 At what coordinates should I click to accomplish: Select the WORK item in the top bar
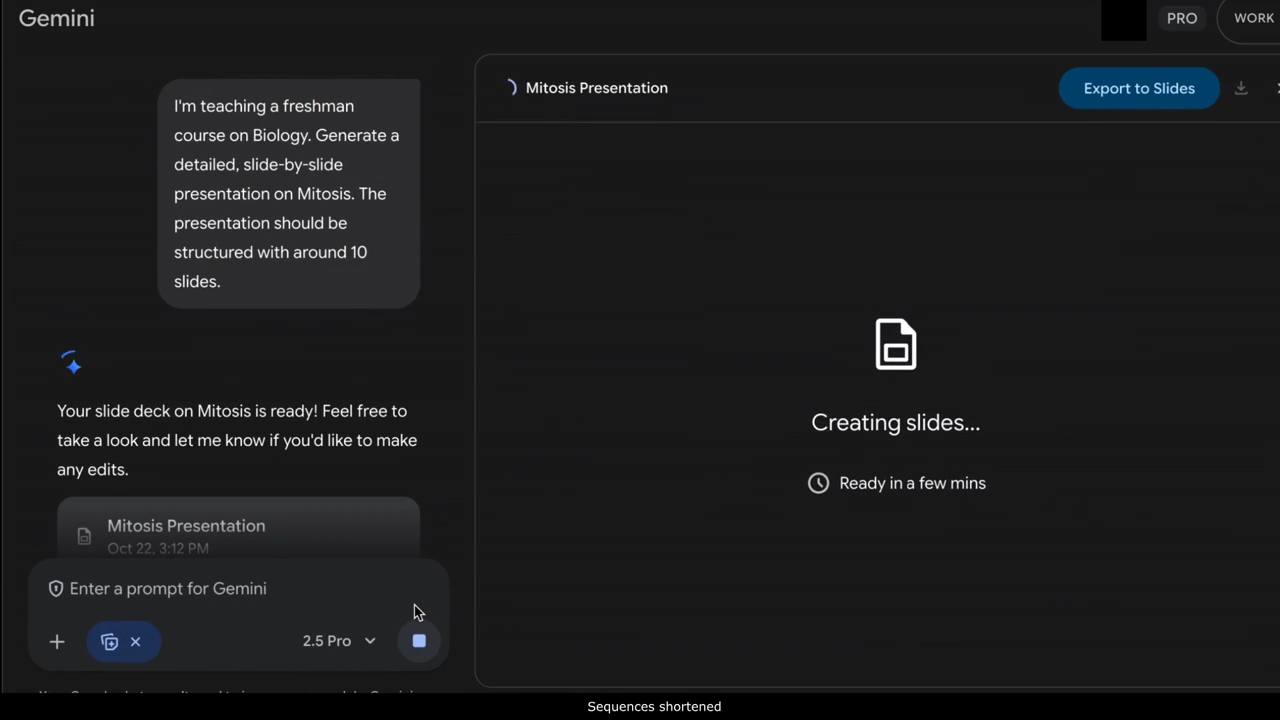1253,18
